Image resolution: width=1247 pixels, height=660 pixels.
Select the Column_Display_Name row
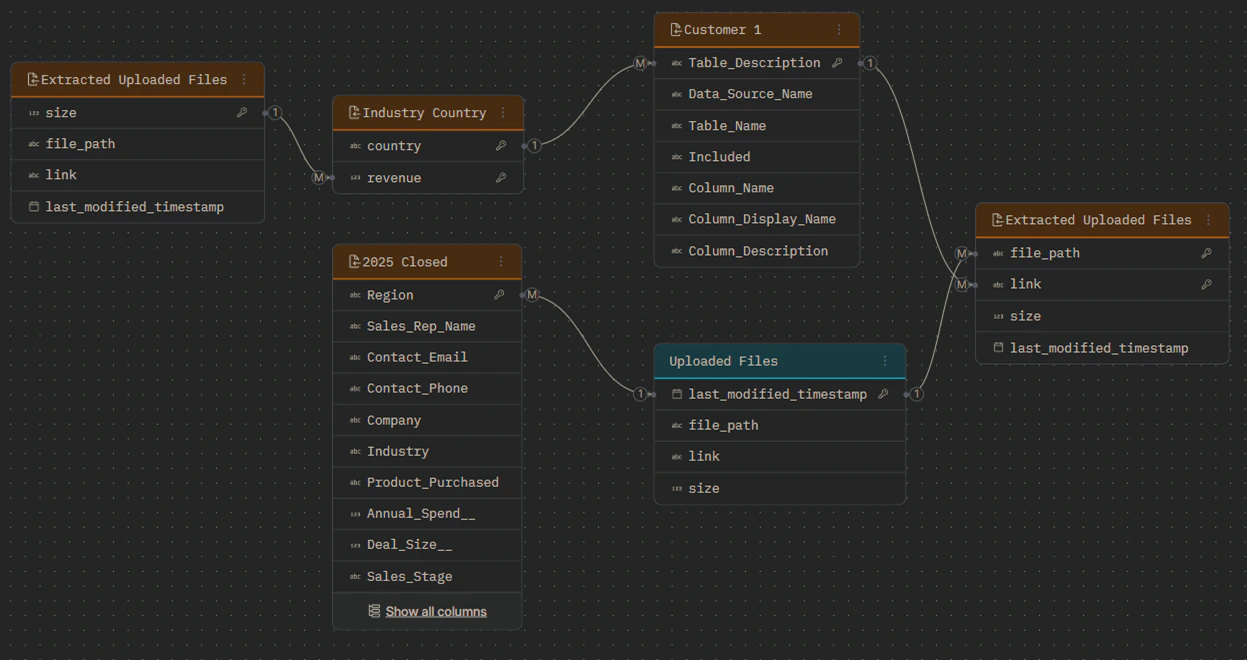pos(757,219)
